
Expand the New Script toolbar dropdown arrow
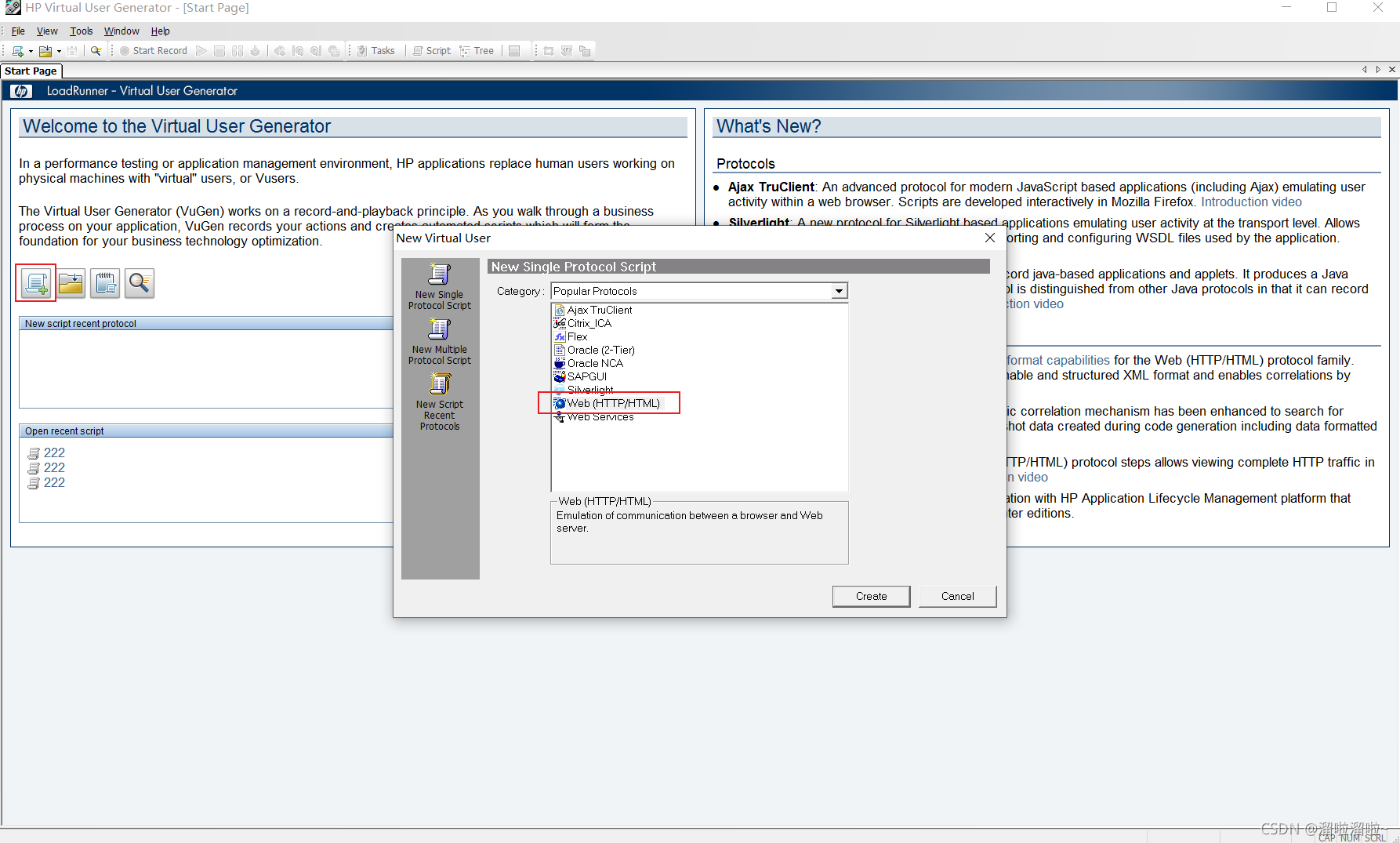coord(31,52)
